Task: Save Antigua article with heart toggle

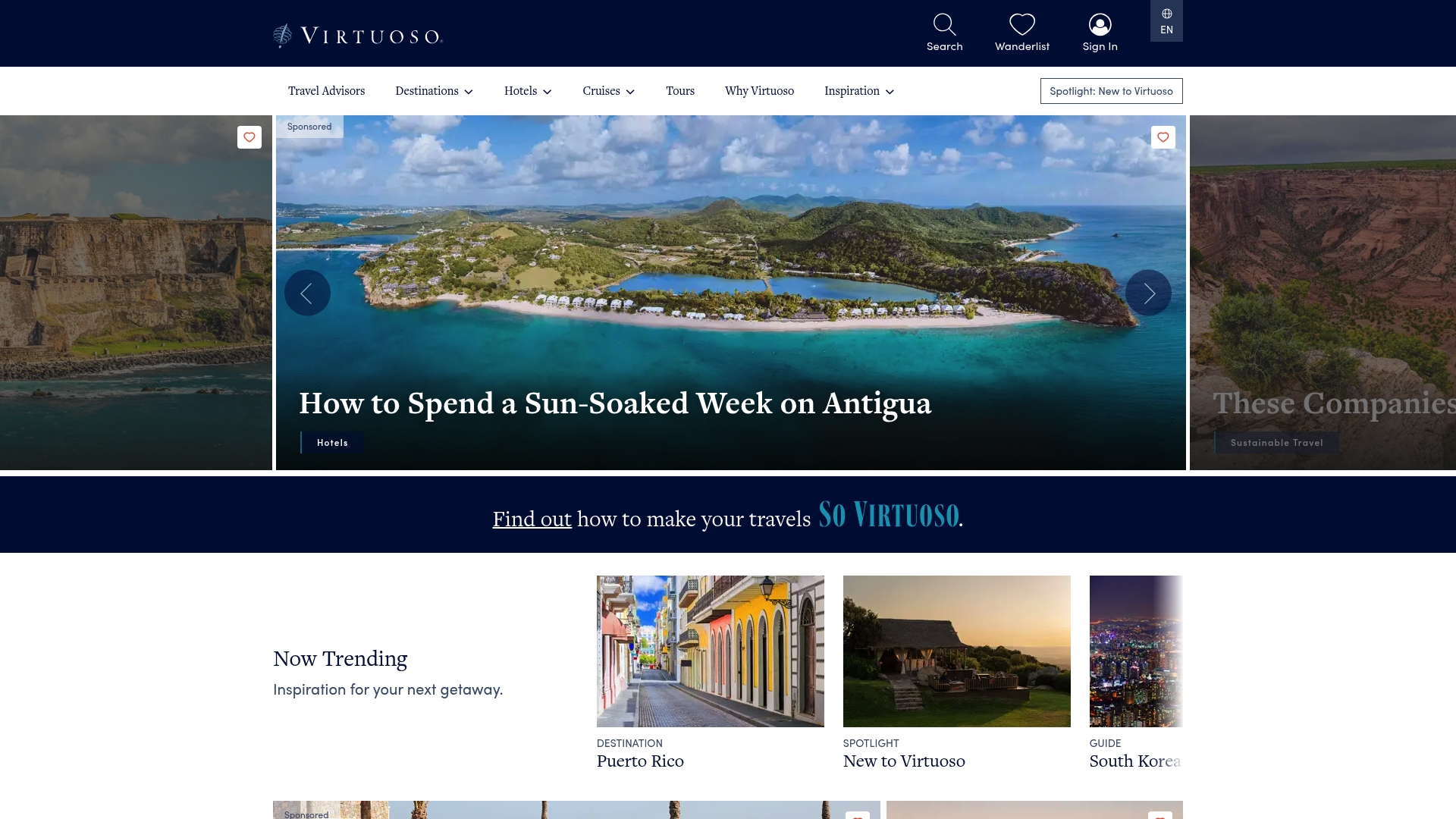Action: click(1163, 137)
